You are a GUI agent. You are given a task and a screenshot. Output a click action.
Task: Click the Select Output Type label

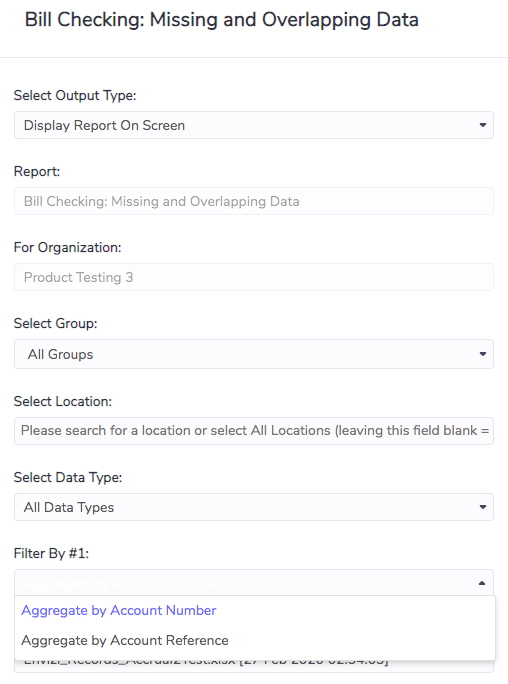coord(75,95)
